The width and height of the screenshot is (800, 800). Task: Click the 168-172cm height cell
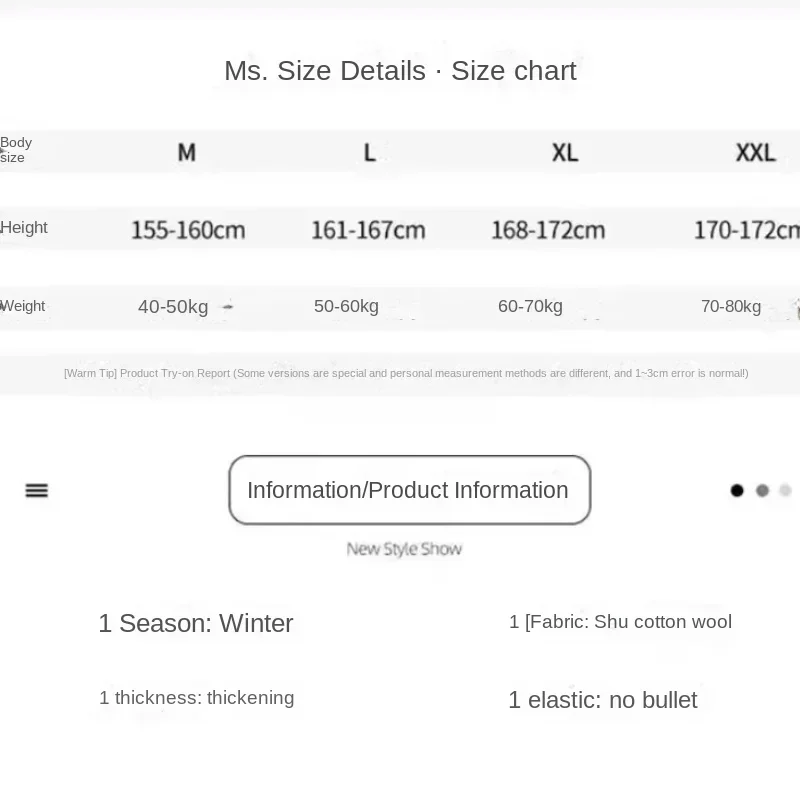pos(548,230)
